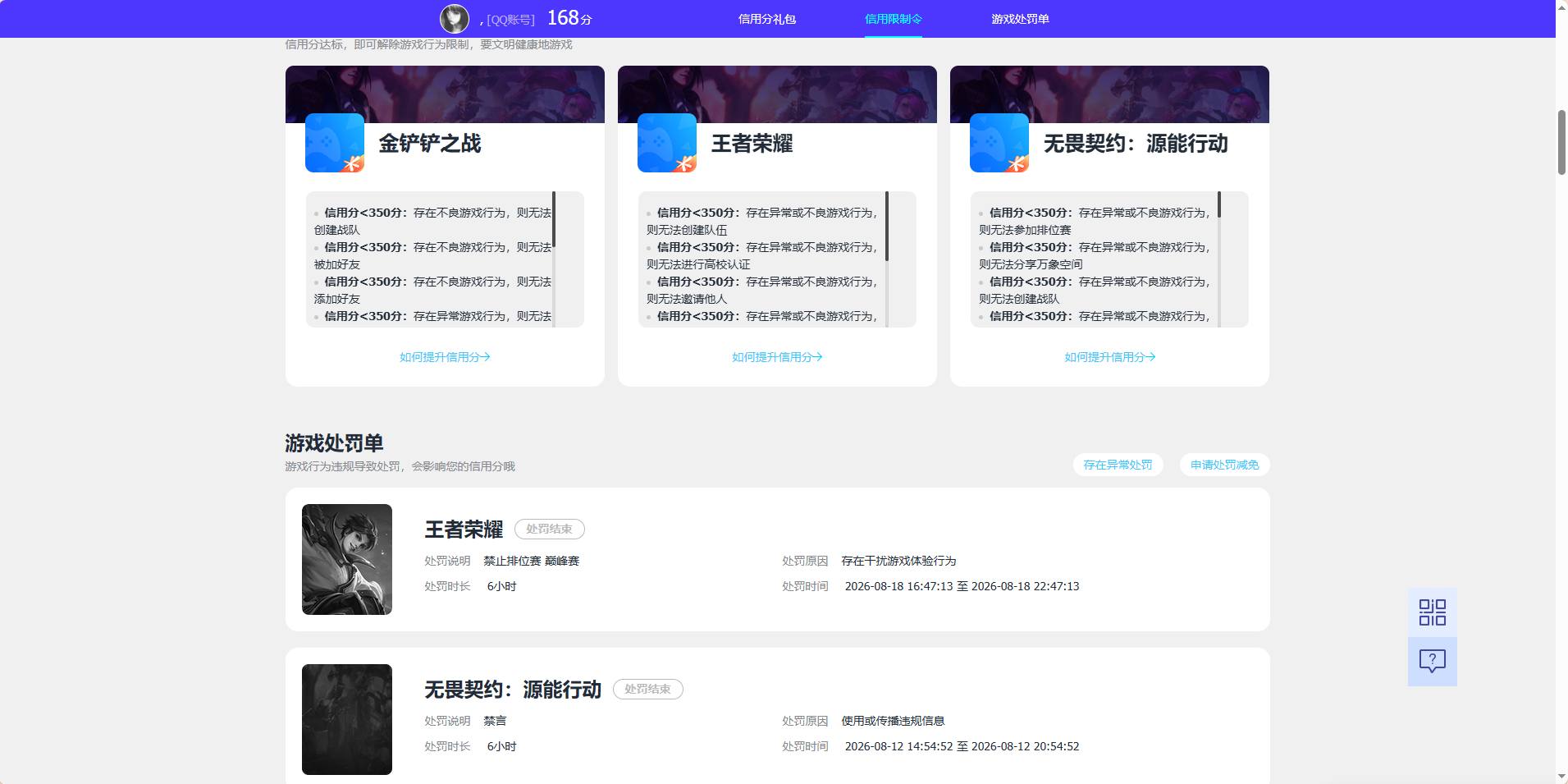Click the browser scrollbar down arrow
Screen dimensions: 1568x784
pos(1561,777)
